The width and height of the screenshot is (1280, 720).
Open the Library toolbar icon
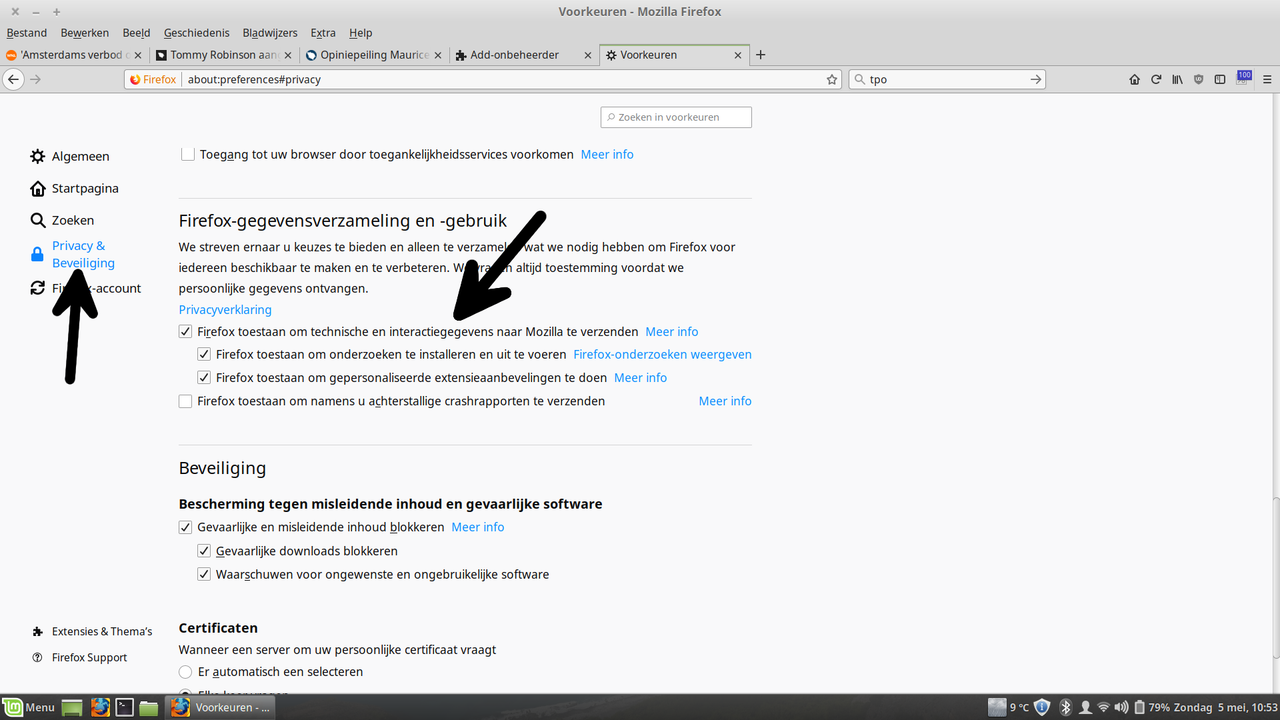tap(1178, 79)
